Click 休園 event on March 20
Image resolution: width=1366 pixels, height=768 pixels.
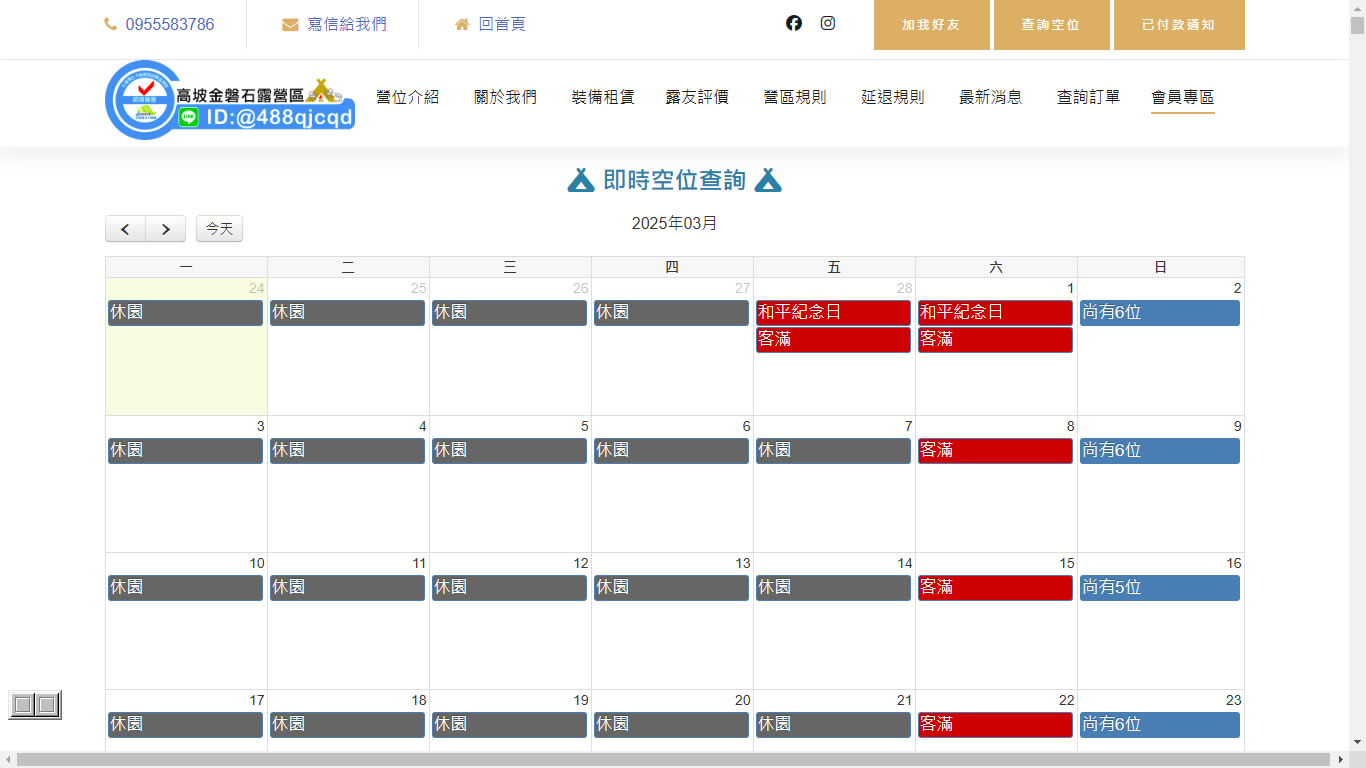(672, 725)
